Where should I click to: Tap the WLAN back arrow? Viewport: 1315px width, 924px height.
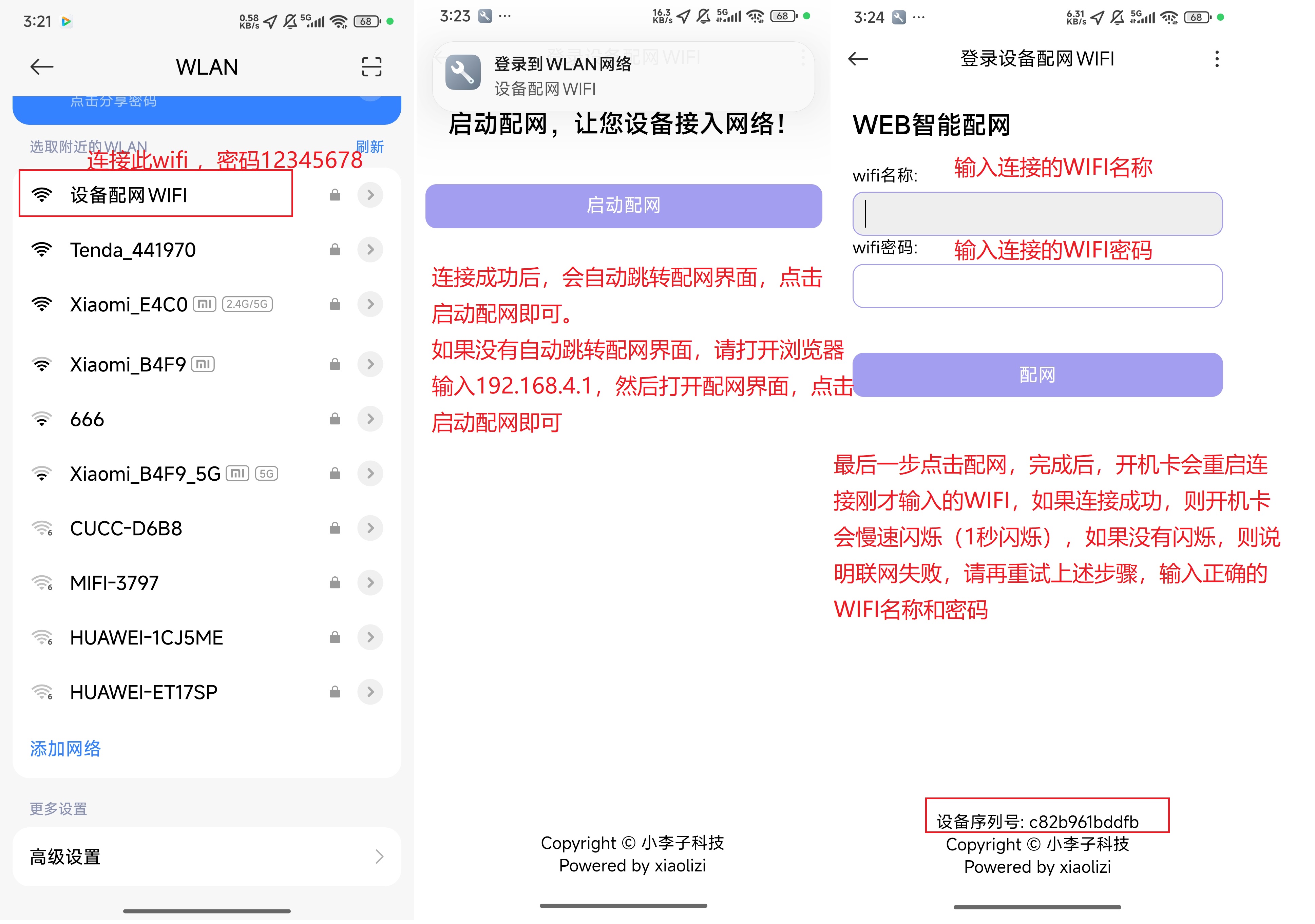pos(42,67)
